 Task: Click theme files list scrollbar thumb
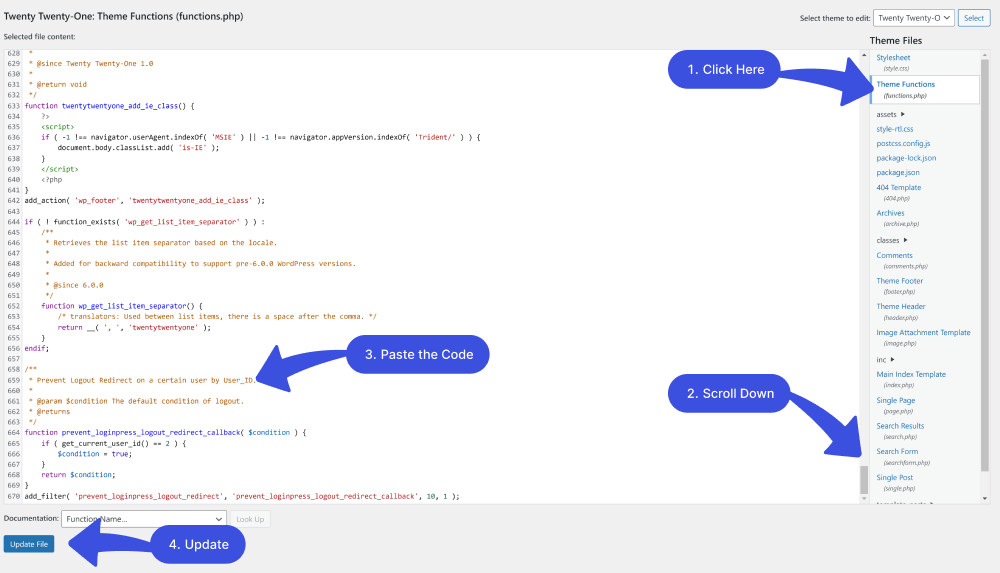click(x=985, y=265)
